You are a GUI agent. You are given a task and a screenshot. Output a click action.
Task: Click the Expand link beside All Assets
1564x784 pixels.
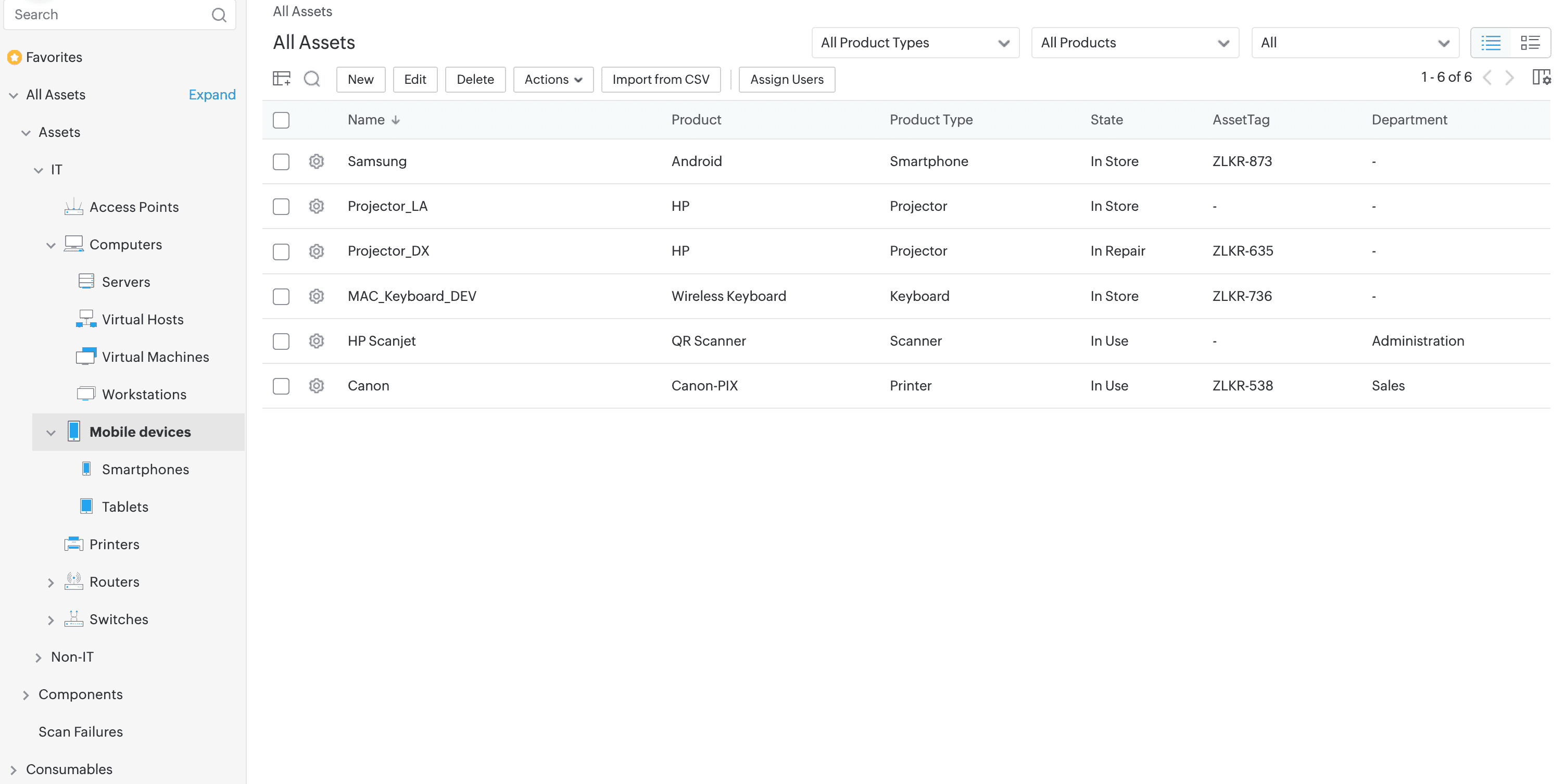tap(212, 95)
